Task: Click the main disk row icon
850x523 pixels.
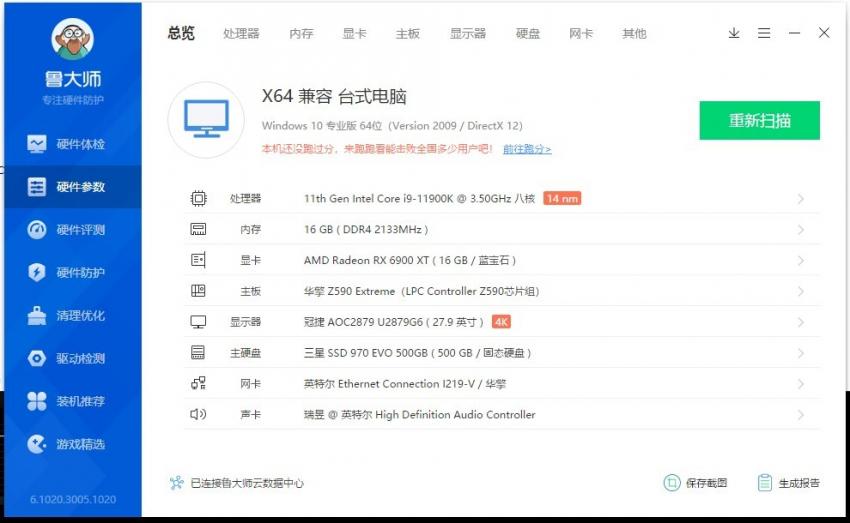Action: click(198, 353)
